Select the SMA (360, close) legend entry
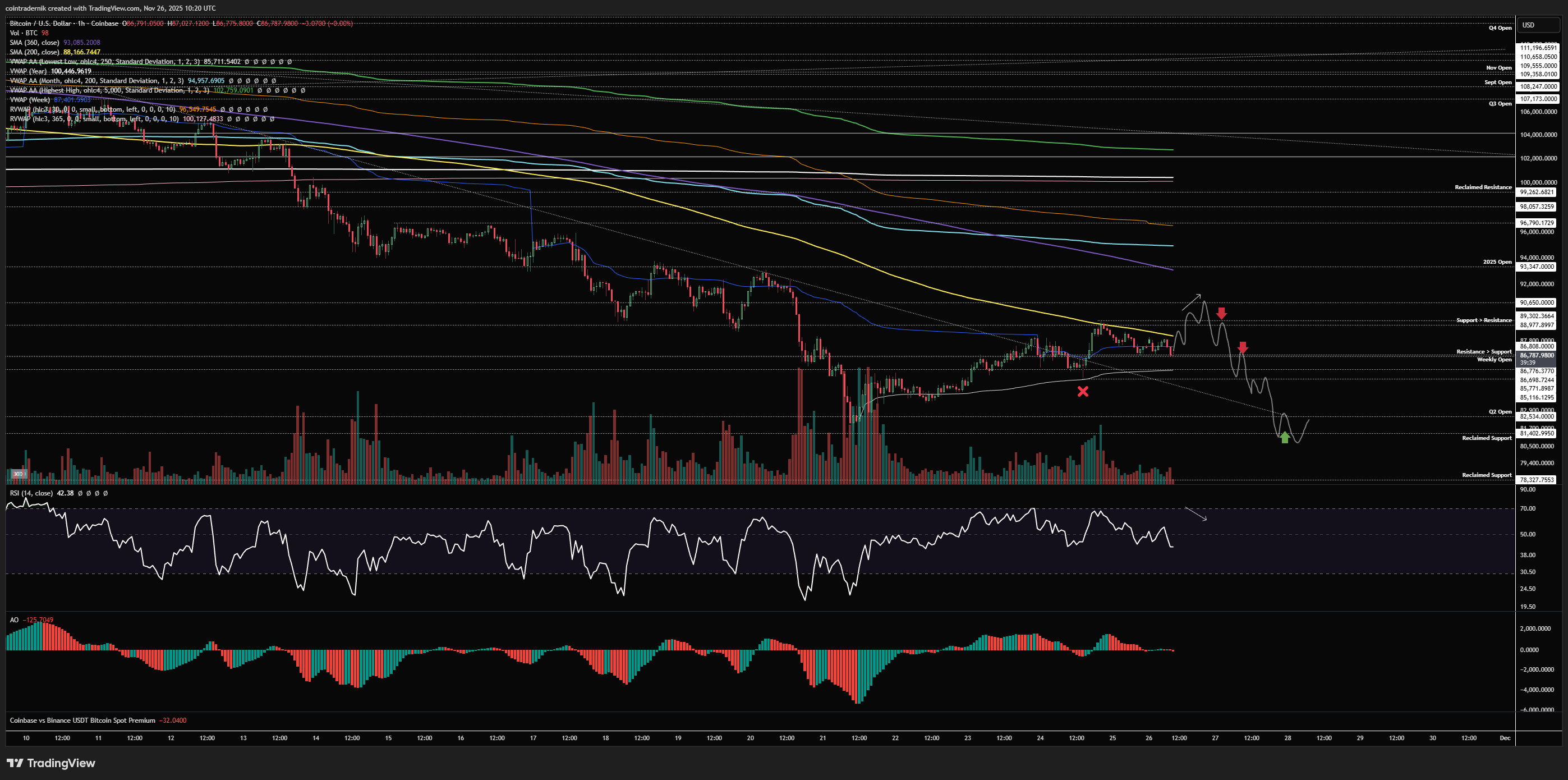 click(x=35, y=43)
